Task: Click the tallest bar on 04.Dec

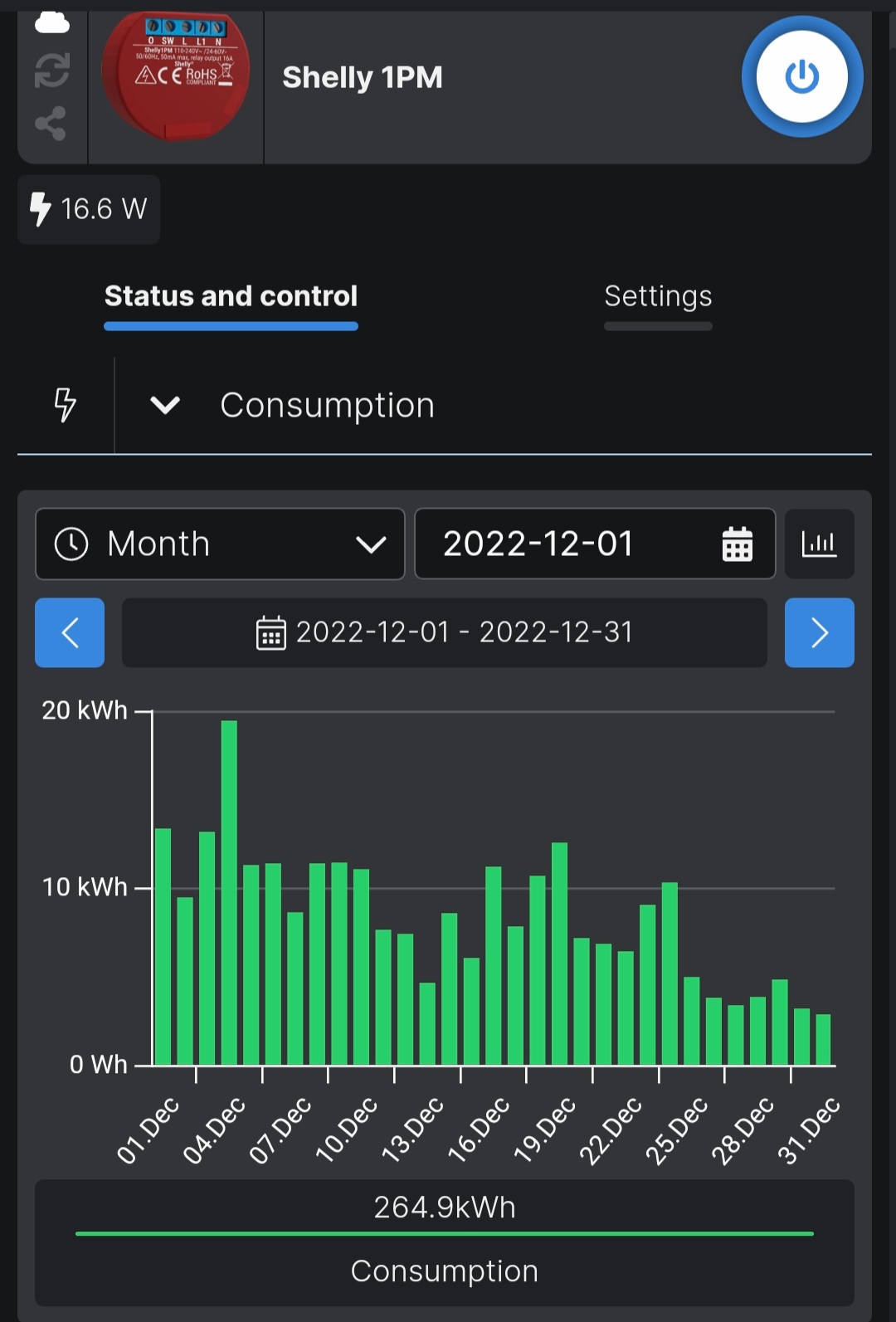Action: pos(229,892)
